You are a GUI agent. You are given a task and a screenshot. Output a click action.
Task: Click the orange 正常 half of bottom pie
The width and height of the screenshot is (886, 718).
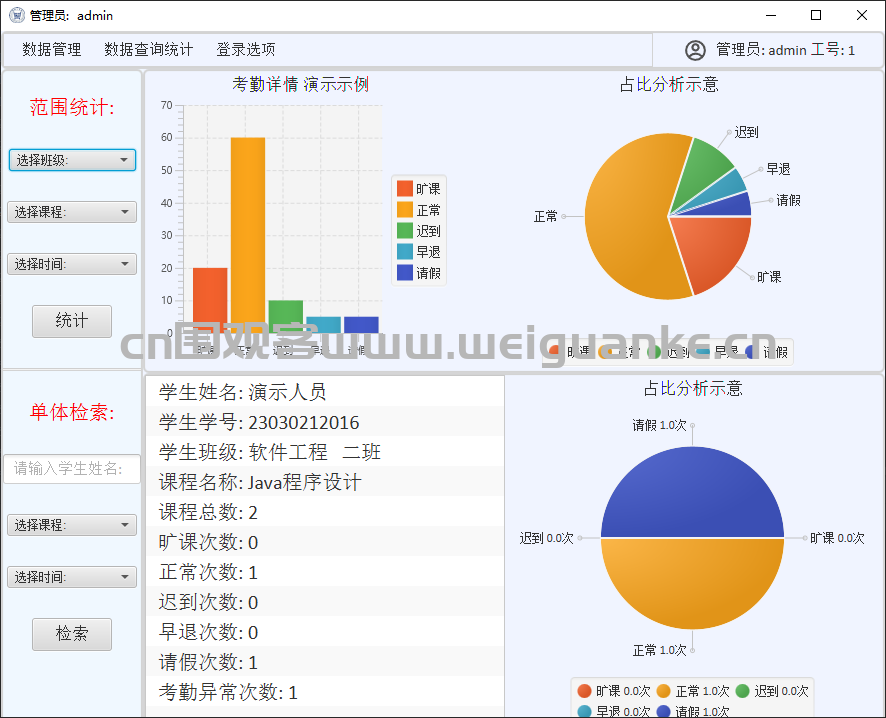692,582
